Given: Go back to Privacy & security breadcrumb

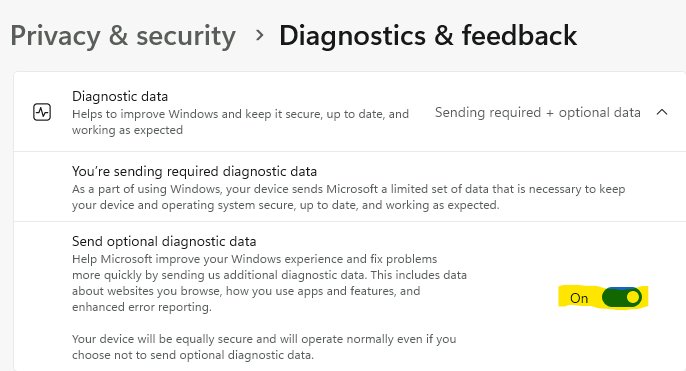Looking at the screenshot, I should pos(123,36).
